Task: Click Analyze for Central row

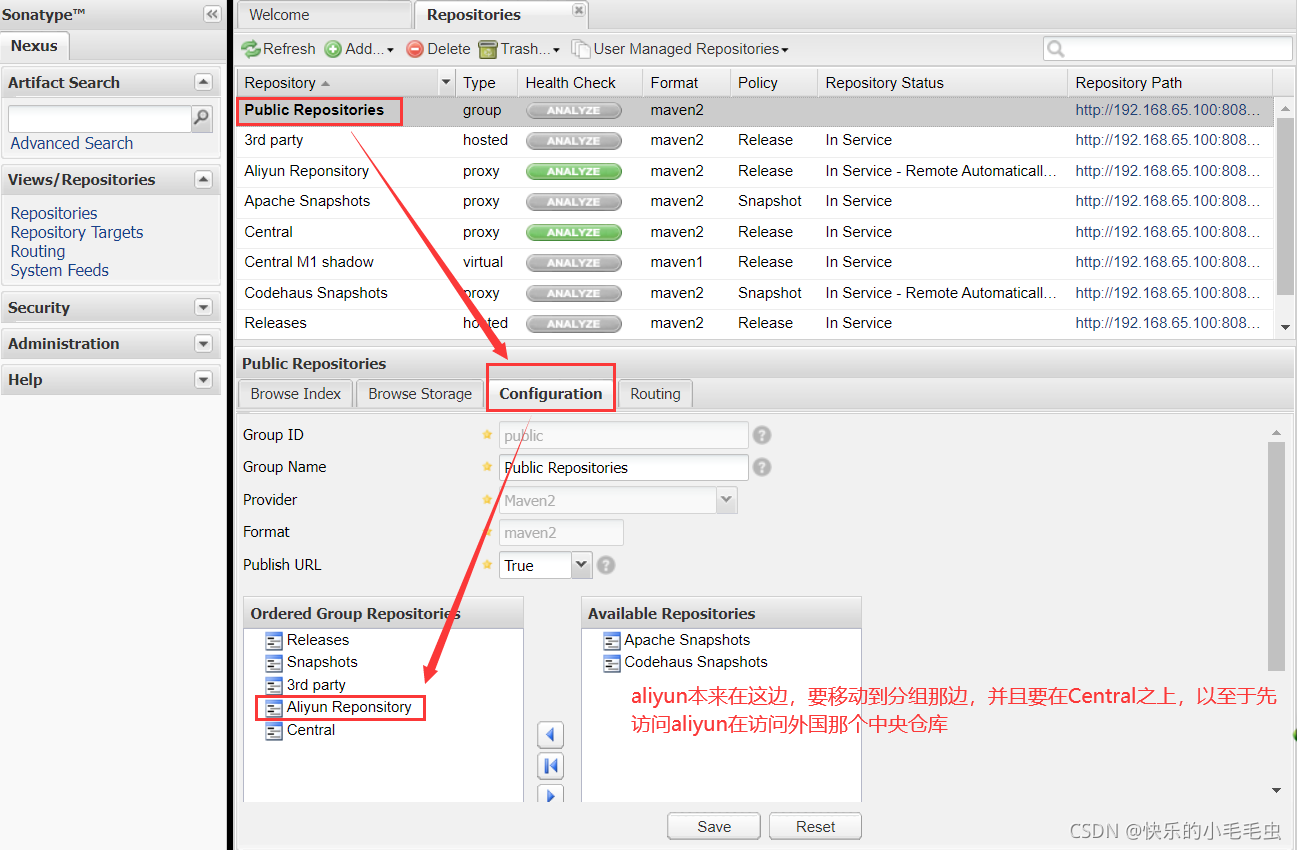Action: click(574, 233)
